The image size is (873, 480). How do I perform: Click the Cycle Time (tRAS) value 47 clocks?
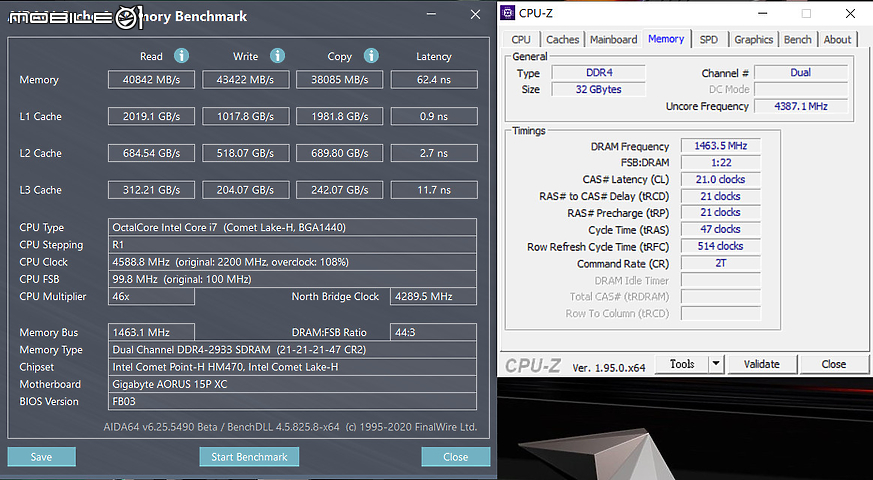click(x=720, y=229)
